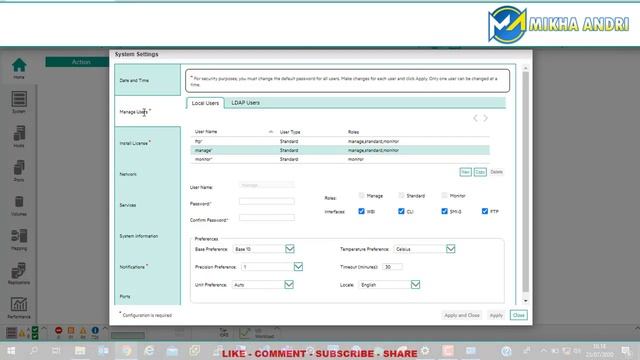Go to next users page arrow

[485, 118]
